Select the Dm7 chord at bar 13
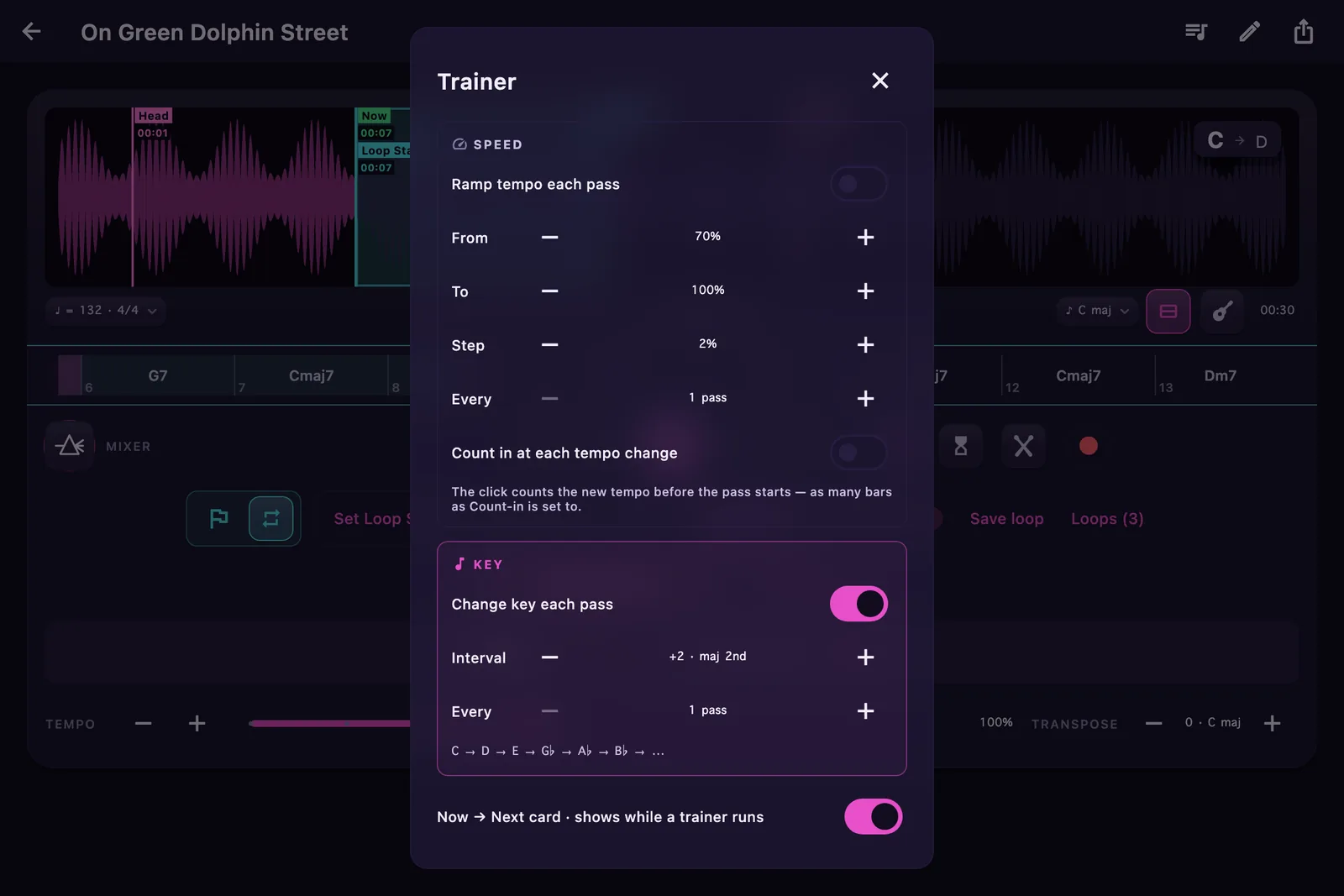Screen dimensions: 1344x896 pyautogui.click(x=1220, y=375)
